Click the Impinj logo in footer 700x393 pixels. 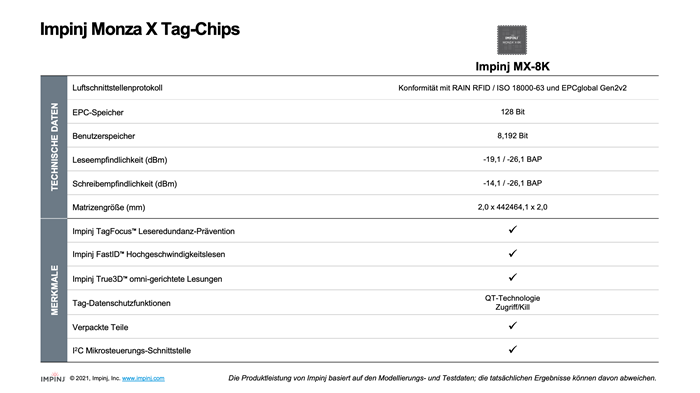(x=53, y=377)
